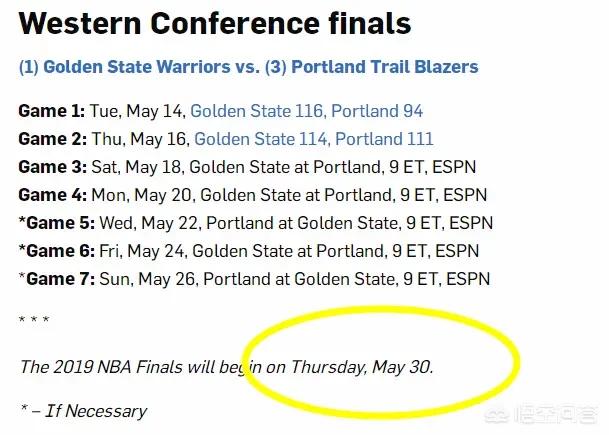
Task: Click the starred Game 7 label
Action: coord(56,278)
